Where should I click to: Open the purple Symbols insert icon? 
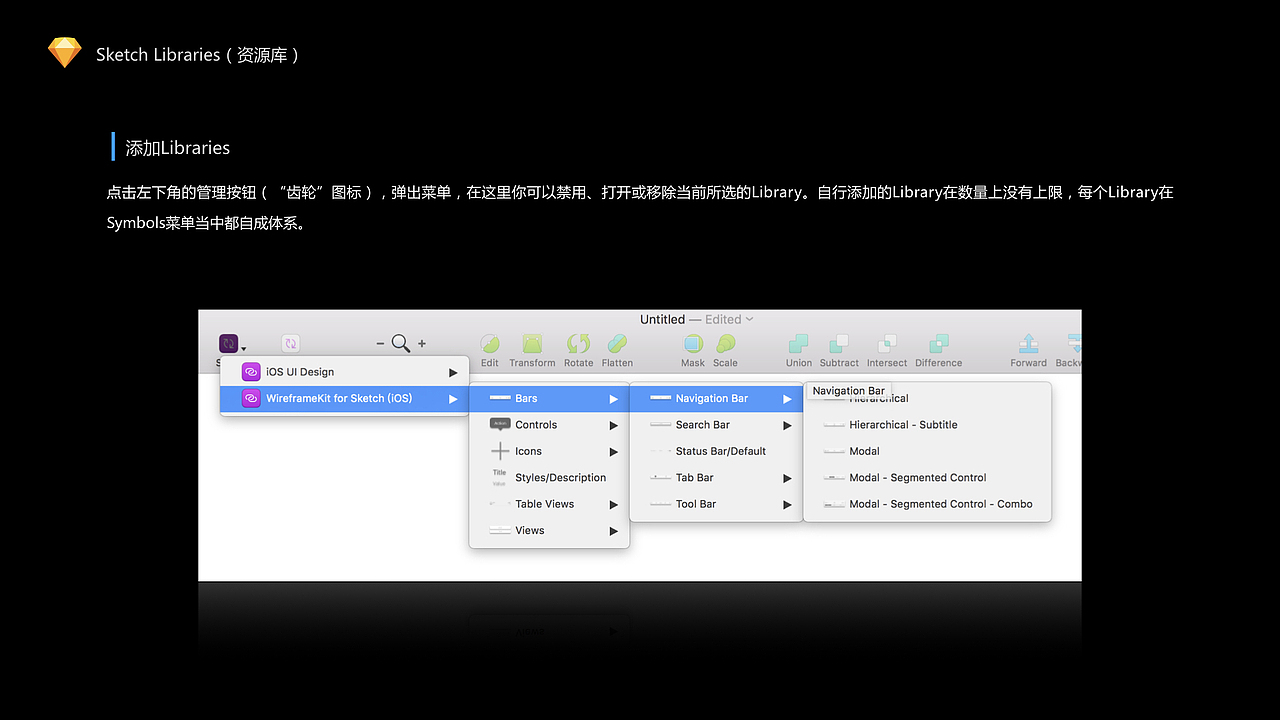[x=228, y=343]
